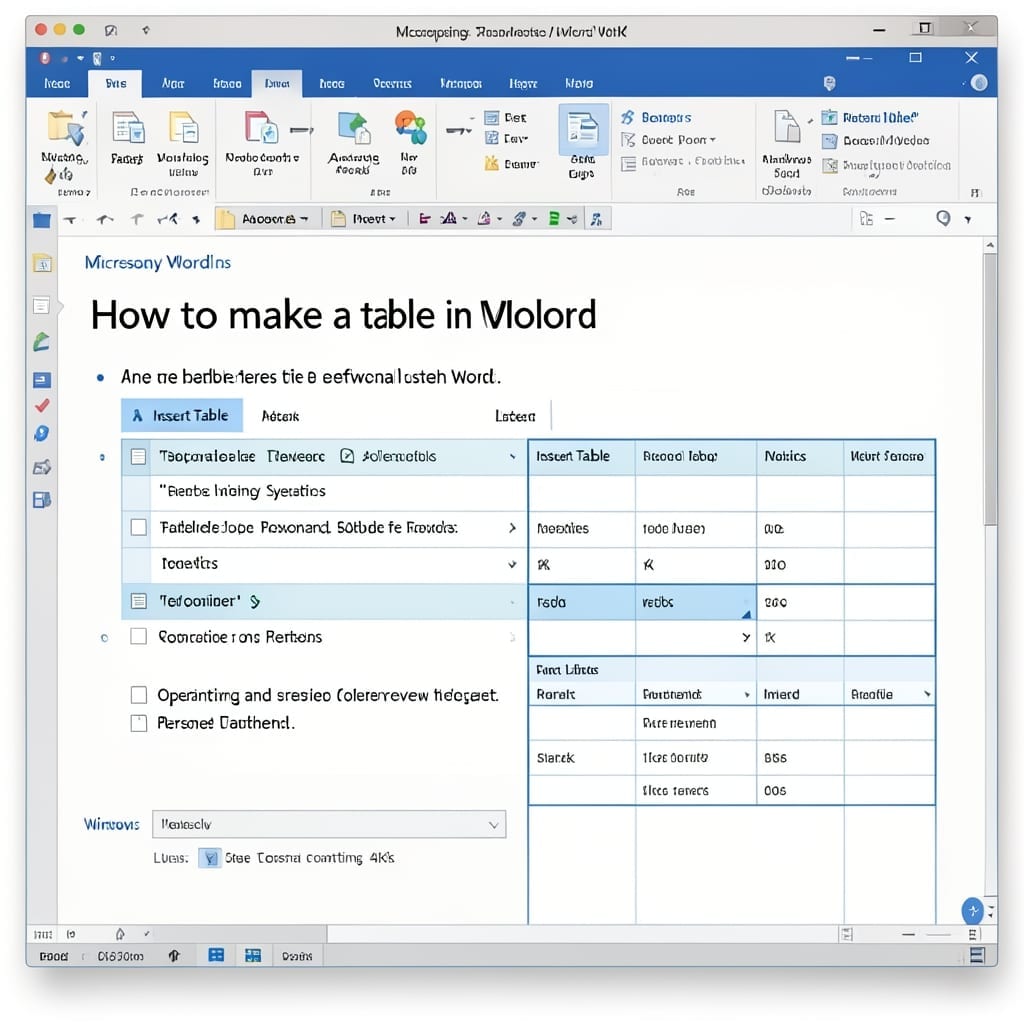Switch to the 'Niato' ribbon tab
1024x1024 pixels.
click(579, 84)
